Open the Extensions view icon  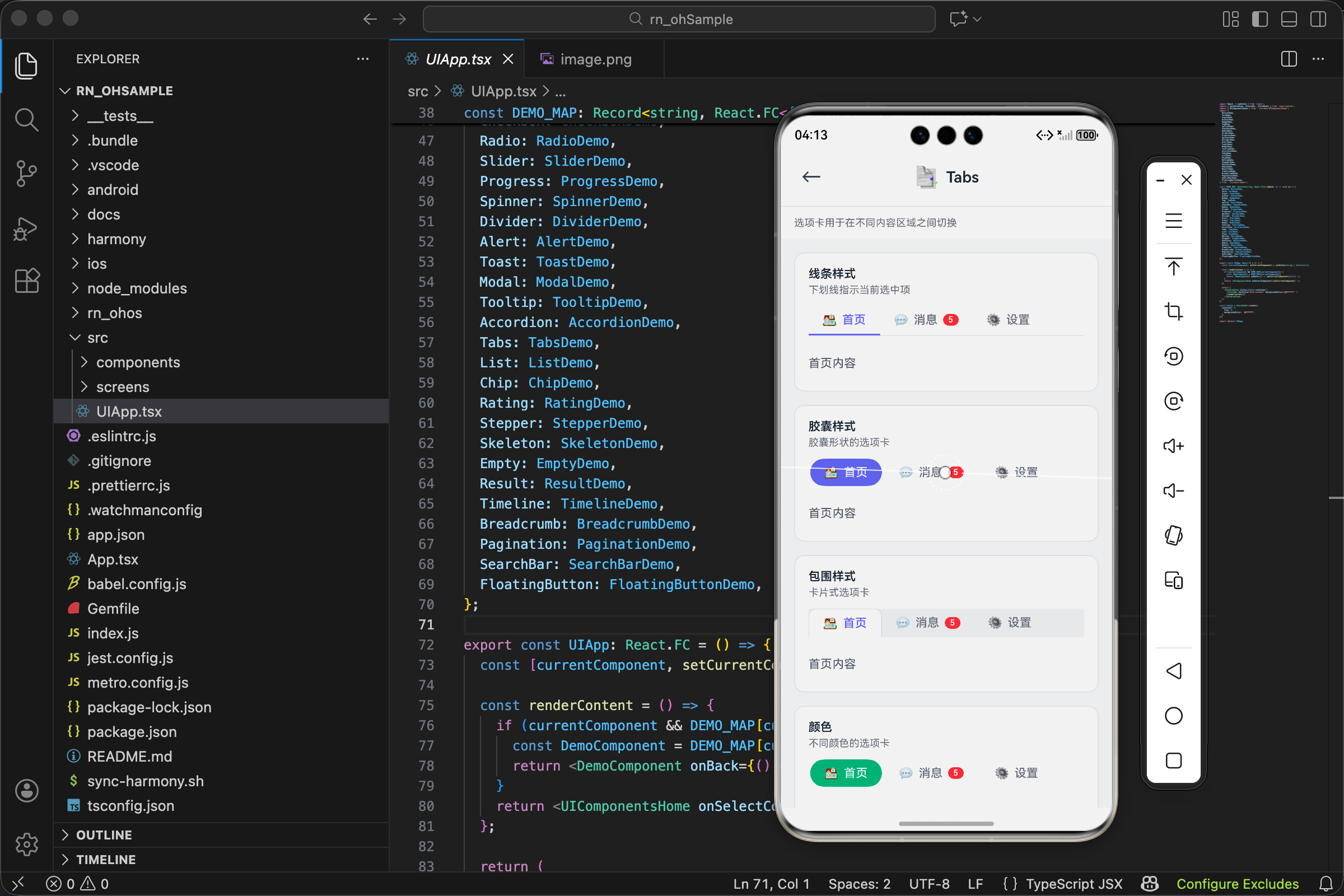26,281
